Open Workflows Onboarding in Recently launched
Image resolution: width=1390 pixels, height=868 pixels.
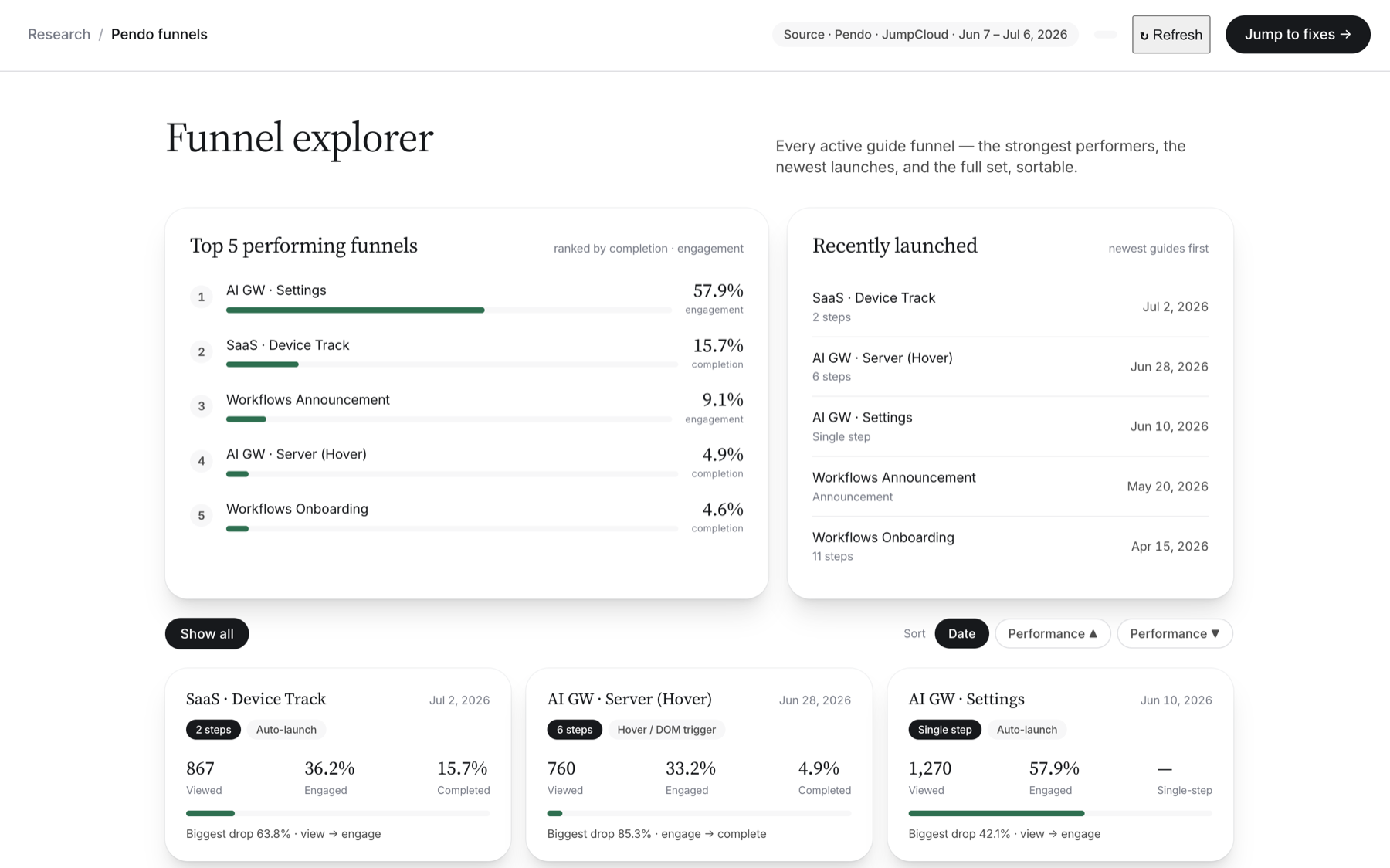(x=1010, y=546)
